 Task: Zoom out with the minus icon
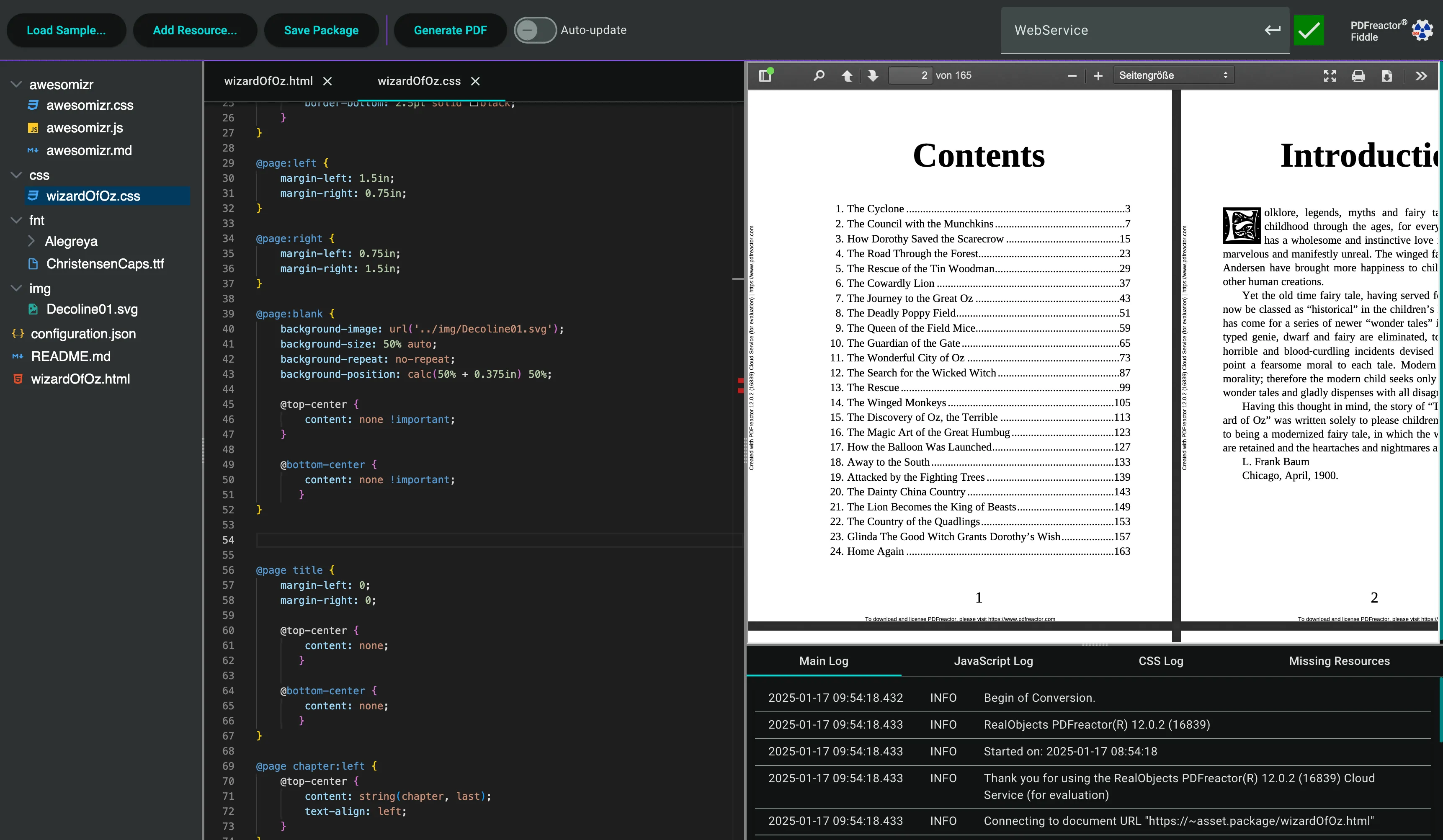tap(1072, 75)
